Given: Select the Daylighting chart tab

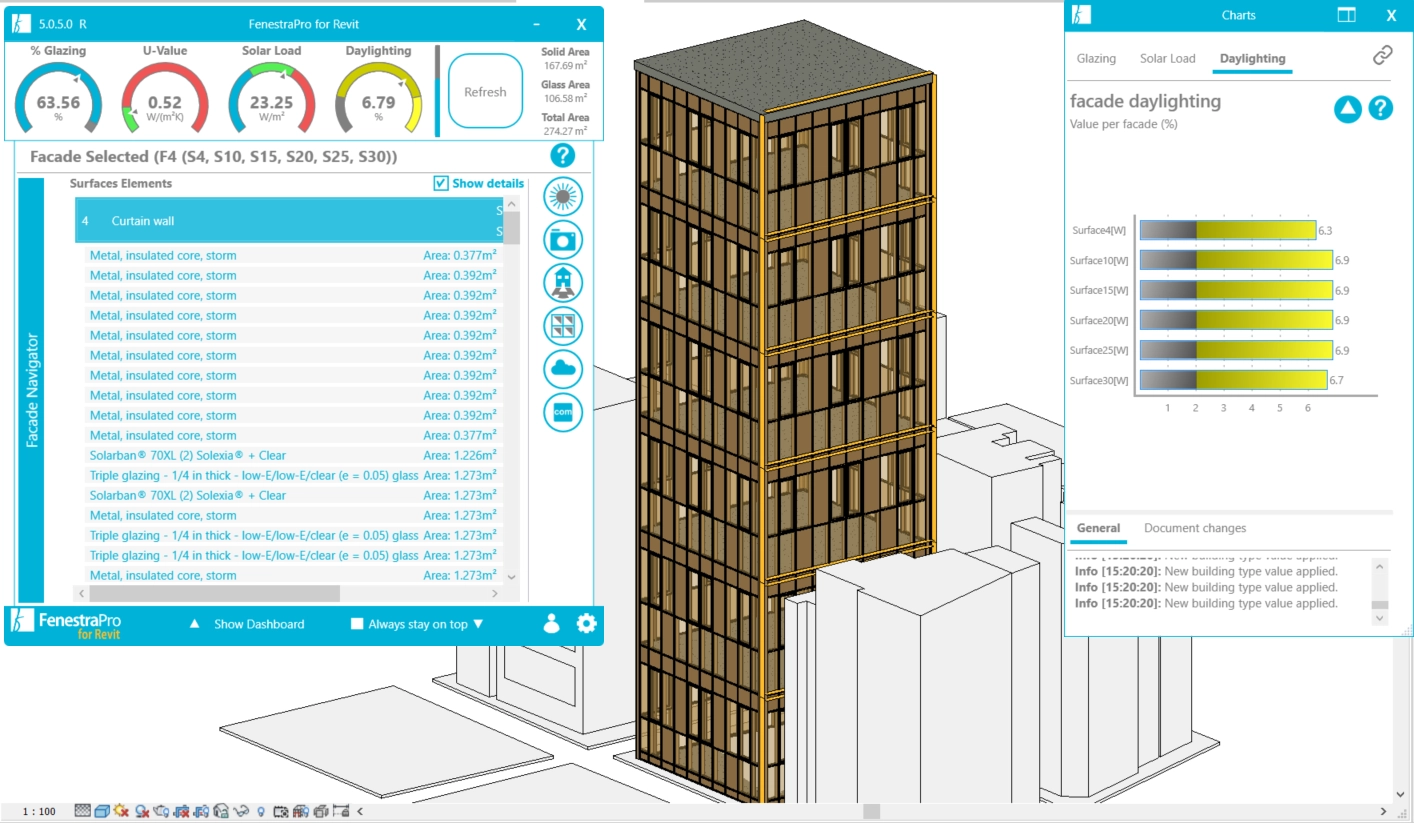Looking at the screenshot, I should pos(1252,58).
